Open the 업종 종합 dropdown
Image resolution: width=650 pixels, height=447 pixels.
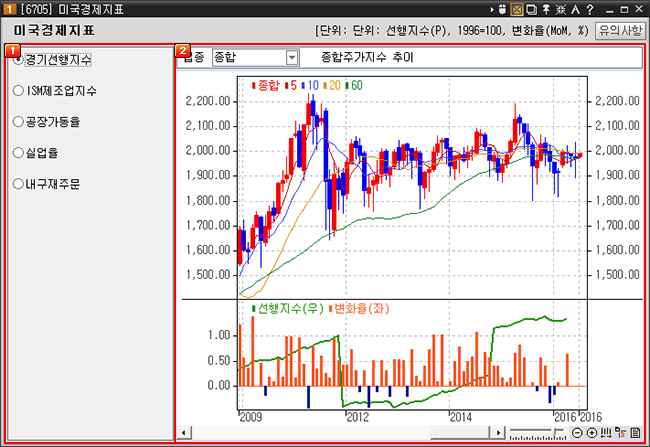point(292,58)
